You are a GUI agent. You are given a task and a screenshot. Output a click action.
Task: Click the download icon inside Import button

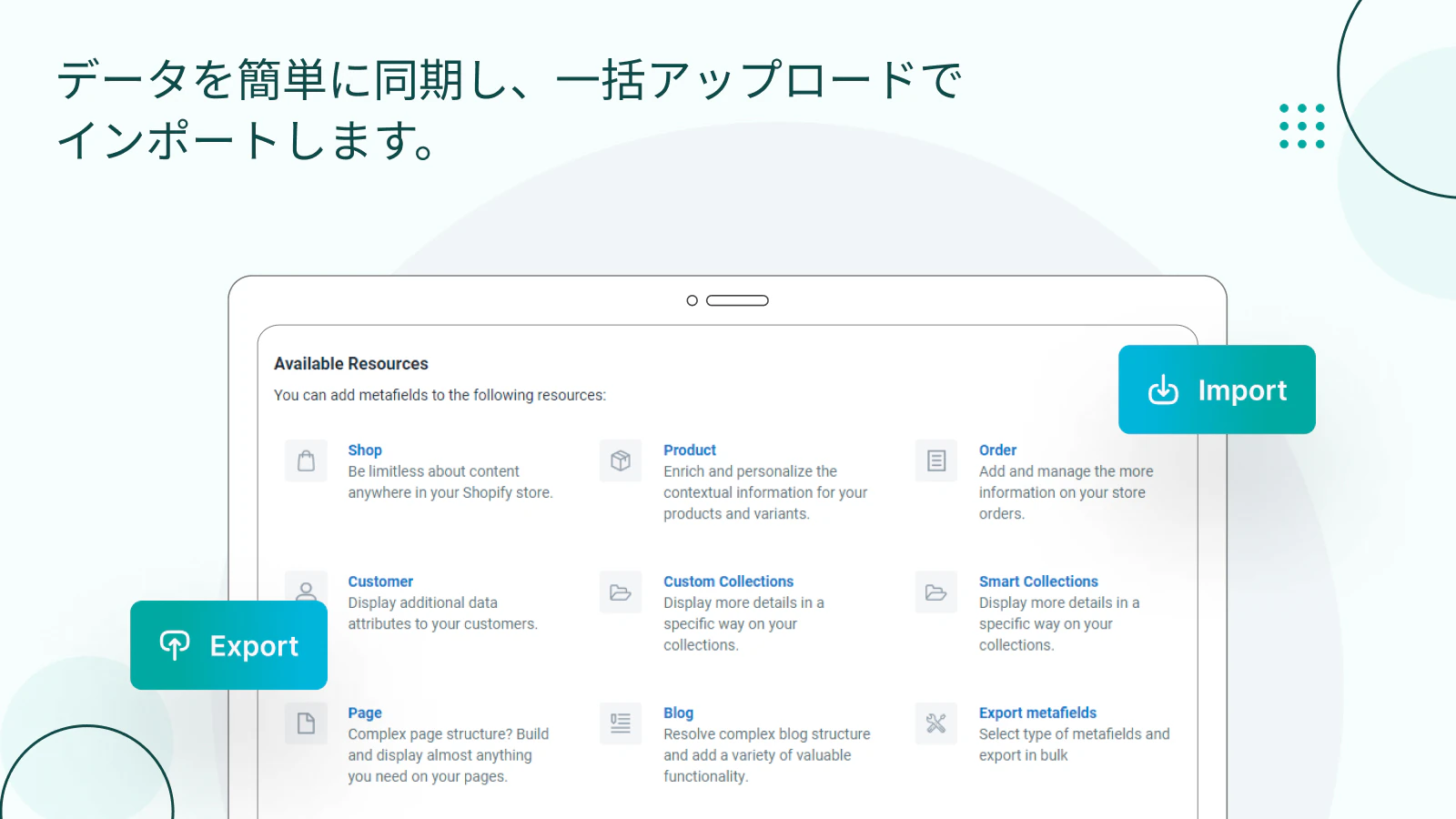click(x=1163, y=389)
